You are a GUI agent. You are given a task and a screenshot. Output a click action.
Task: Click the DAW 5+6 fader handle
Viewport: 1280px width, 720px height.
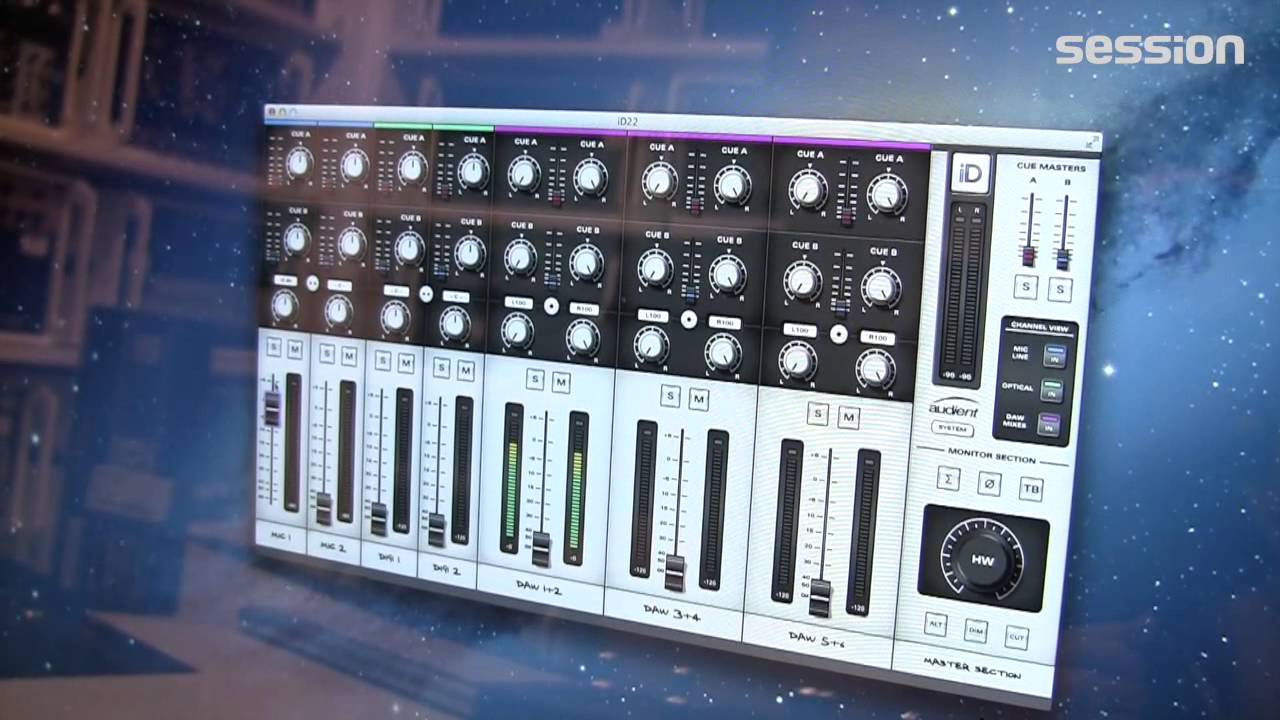coord(820,597)
